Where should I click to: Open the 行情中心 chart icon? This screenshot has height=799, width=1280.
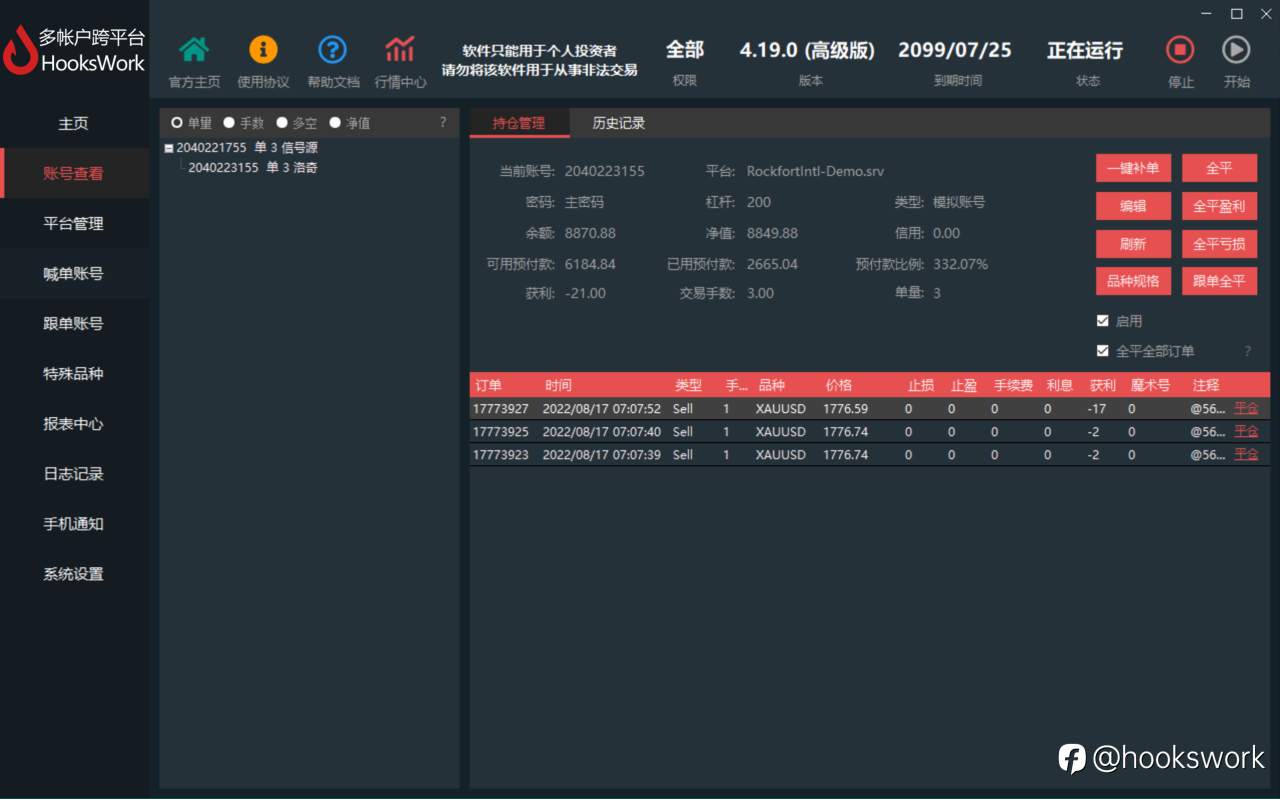(x=400, y=49)
